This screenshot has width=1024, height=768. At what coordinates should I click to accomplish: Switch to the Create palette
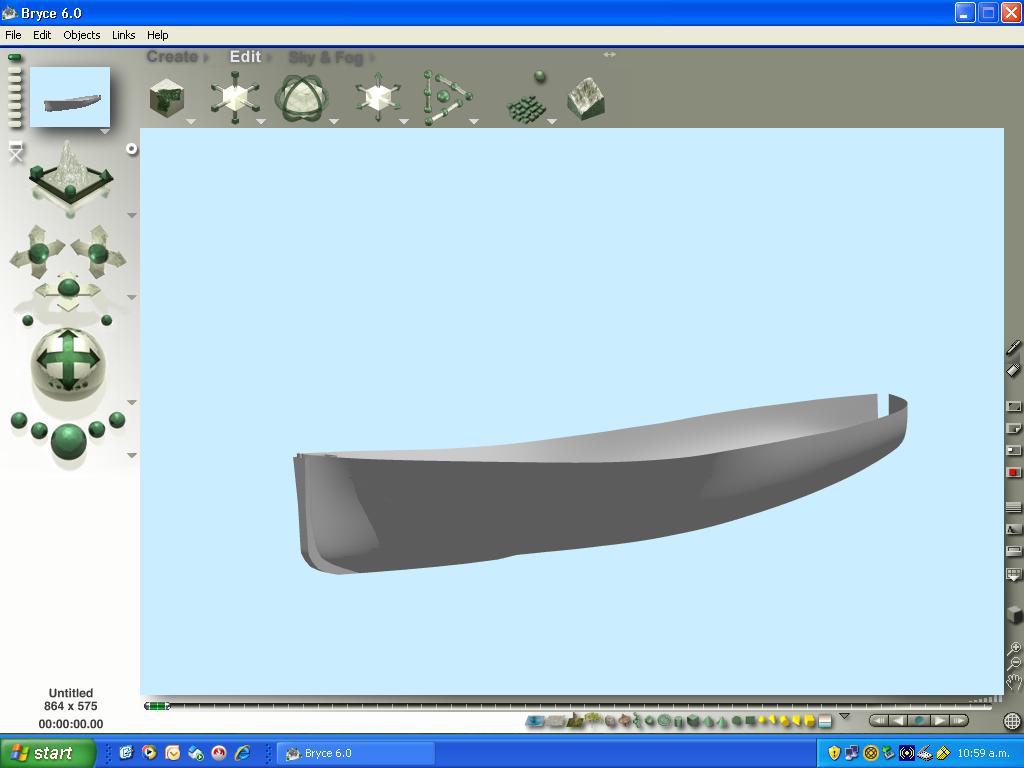coord(172,57)
